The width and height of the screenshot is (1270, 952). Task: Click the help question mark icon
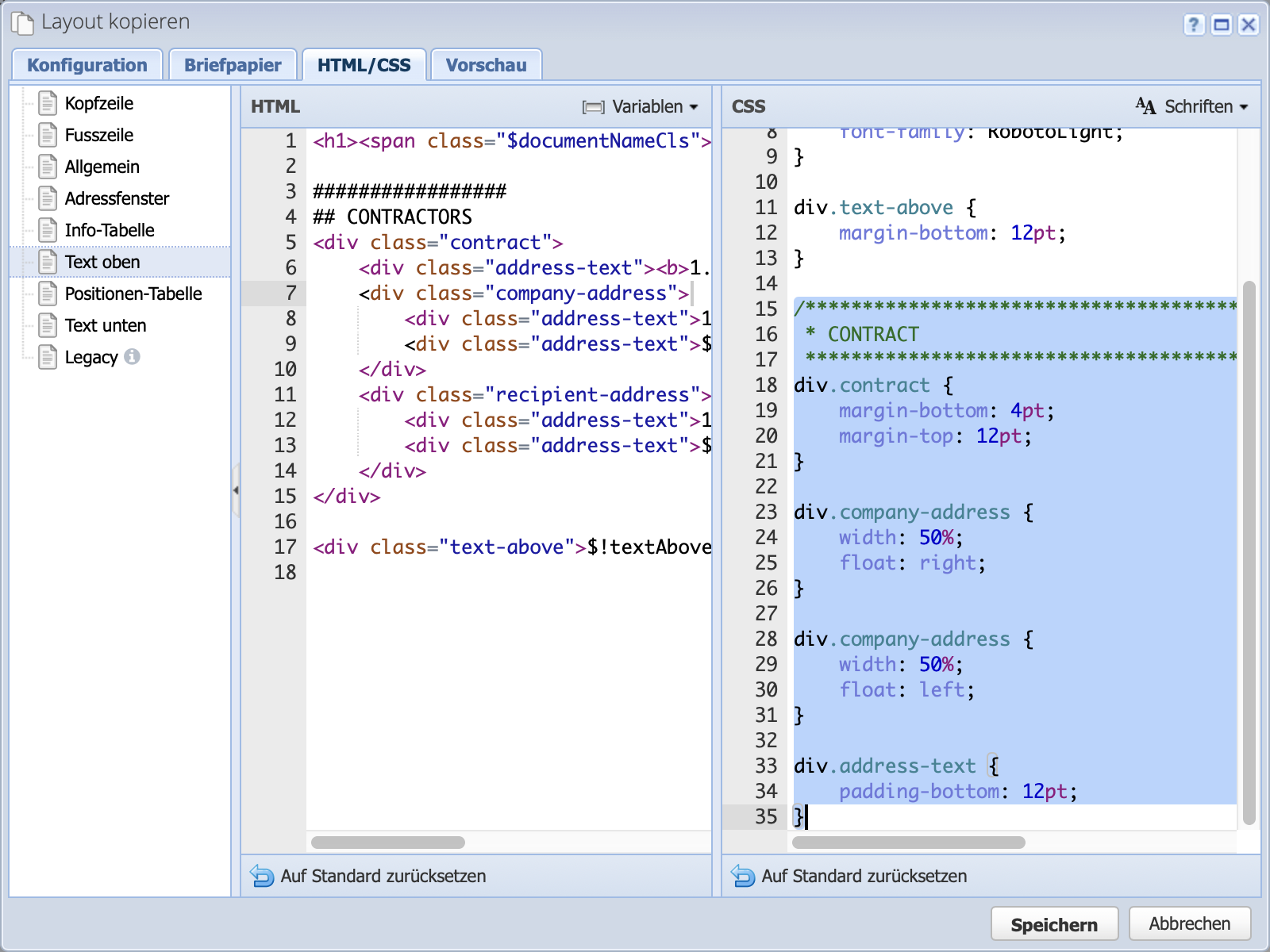click(1194, 25)
